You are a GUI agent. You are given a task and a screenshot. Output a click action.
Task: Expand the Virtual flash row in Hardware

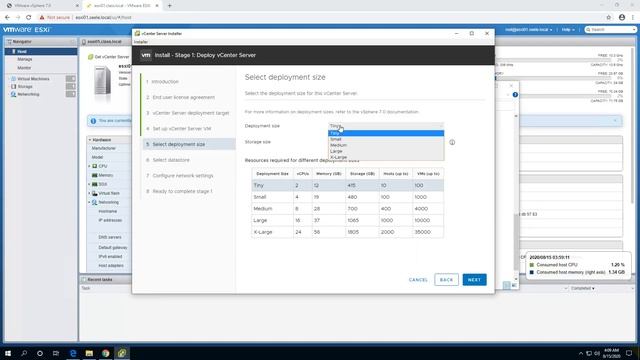tap(89, 193)
